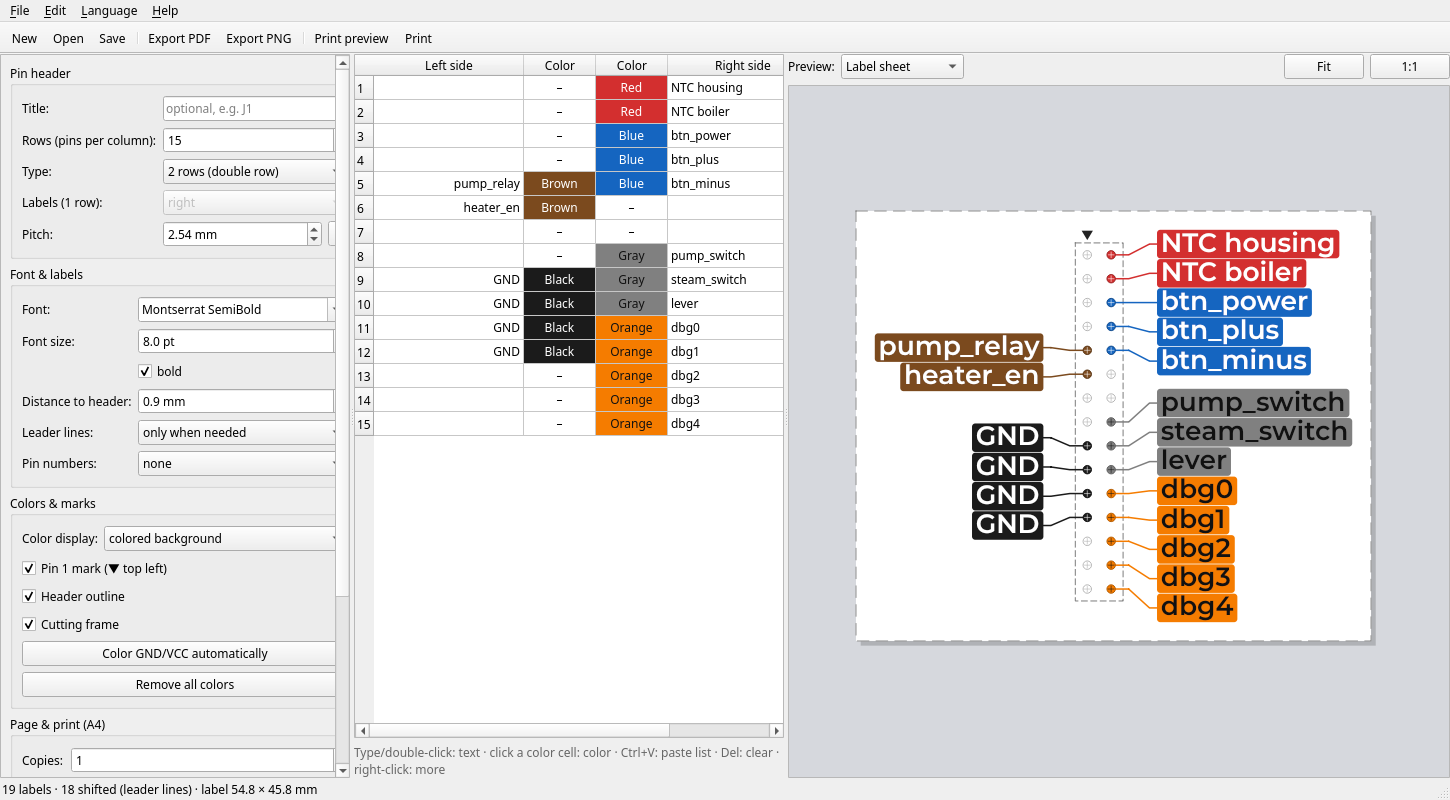Viewport: 1450px width, 800px height.
Task: Toggle the bold checkbox
Action: point(145,371)
